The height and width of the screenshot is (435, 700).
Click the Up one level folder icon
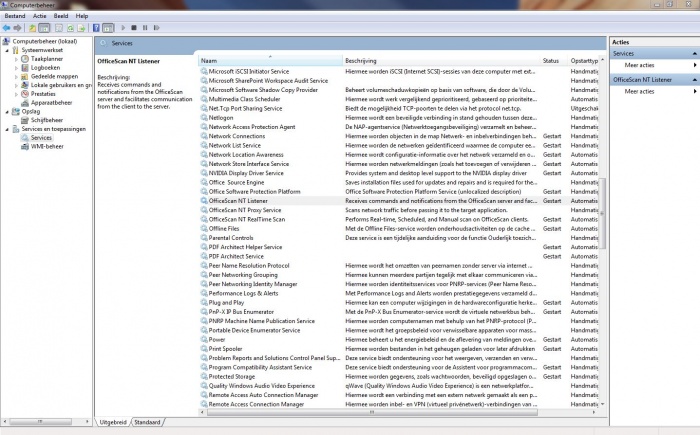pos(33,28)
